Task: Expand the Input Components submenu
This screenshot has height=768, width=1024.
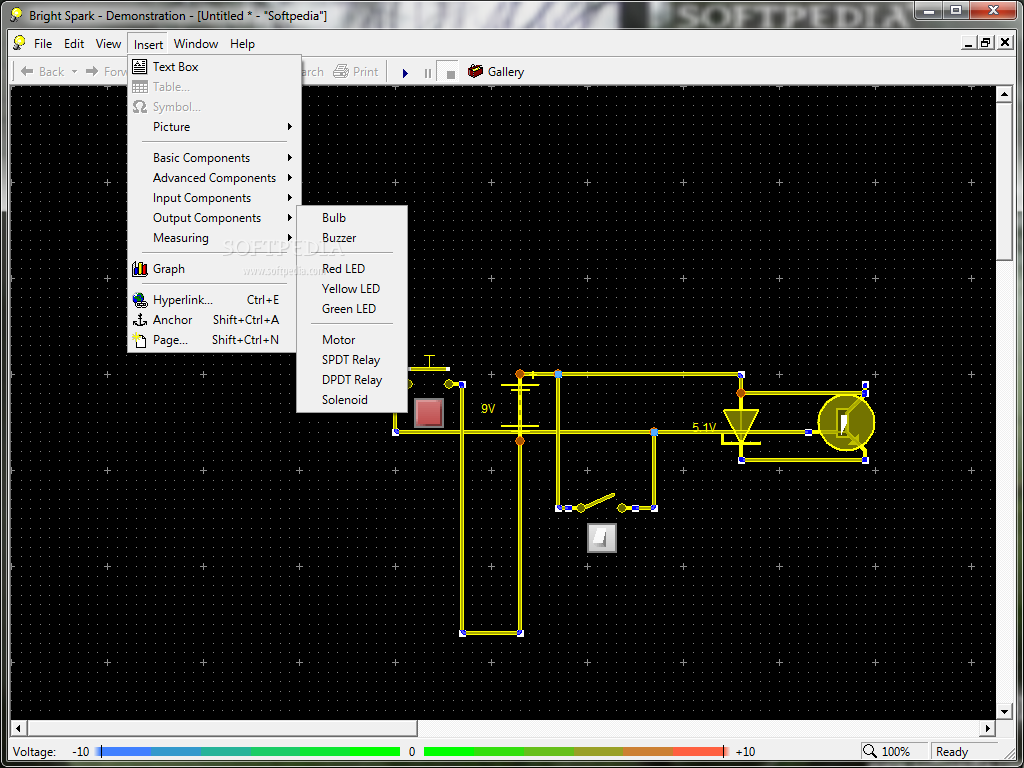Action: 215,198
